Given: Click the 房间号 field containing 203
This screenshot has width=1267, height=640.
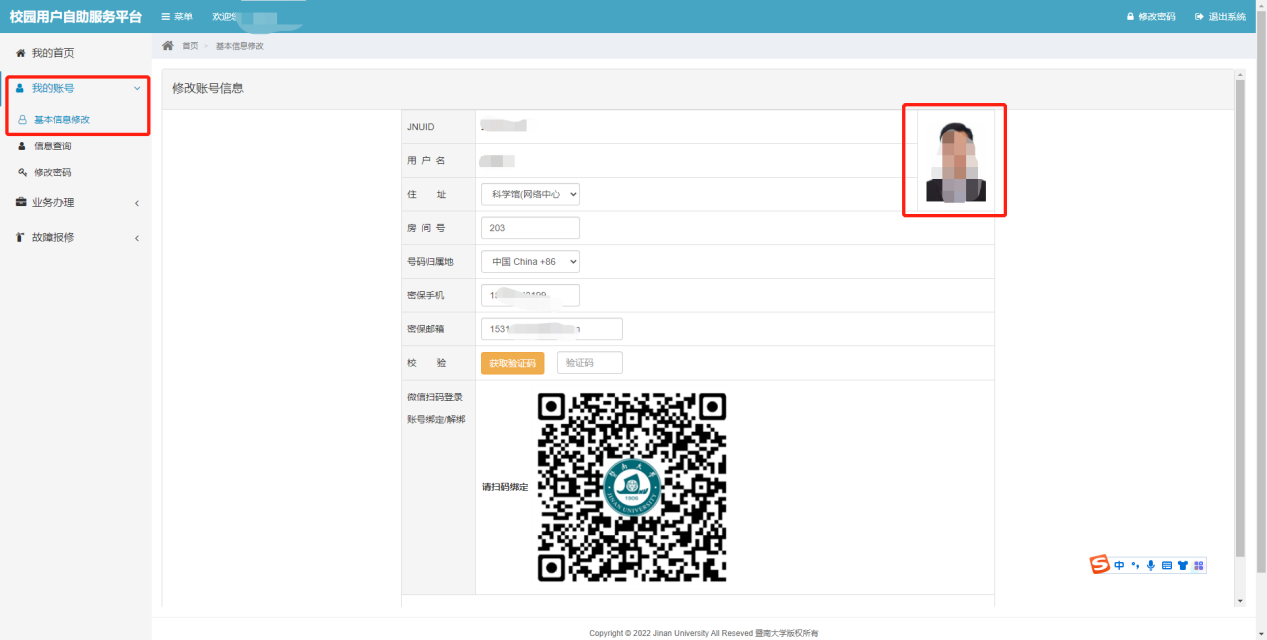Looking at the screenshot, I should (x=530, y=228).
